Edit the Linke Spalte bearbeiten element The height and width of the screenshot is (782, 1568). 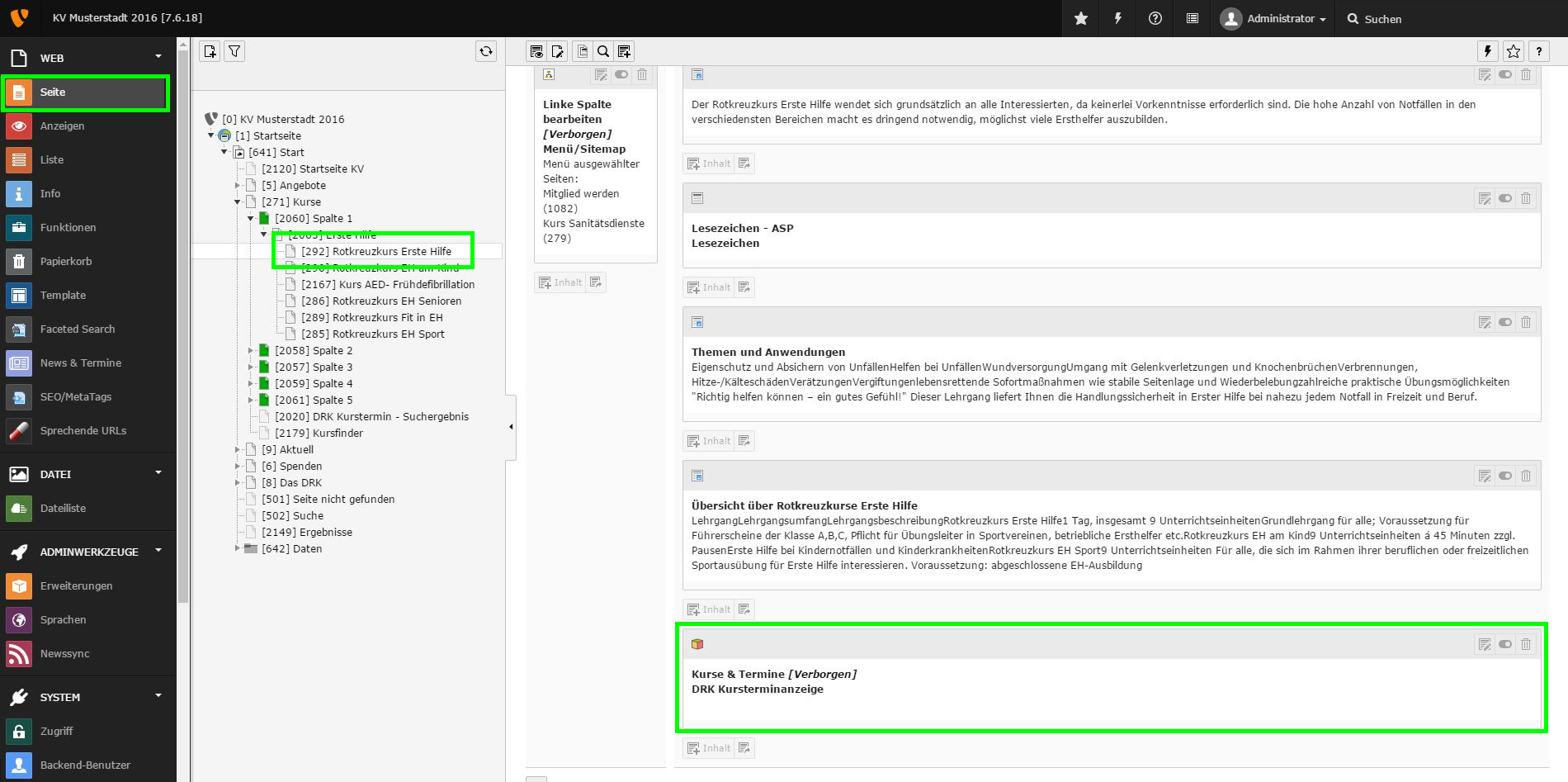[601, 75]
